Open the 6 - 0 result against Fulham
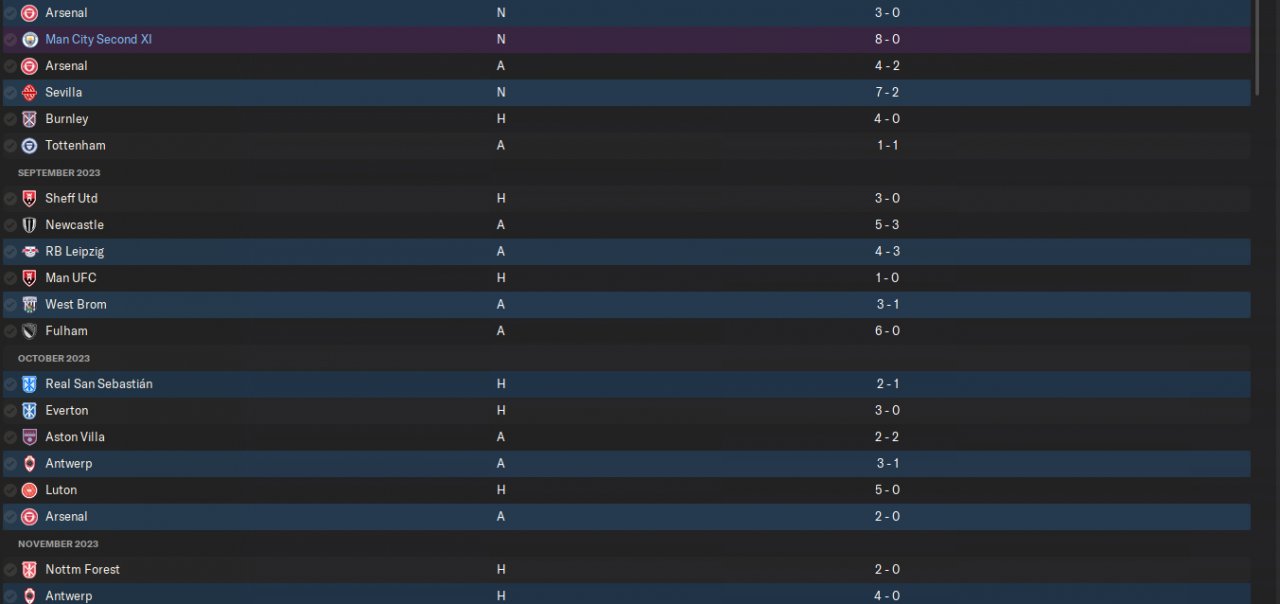 click(x=888, y=331)
